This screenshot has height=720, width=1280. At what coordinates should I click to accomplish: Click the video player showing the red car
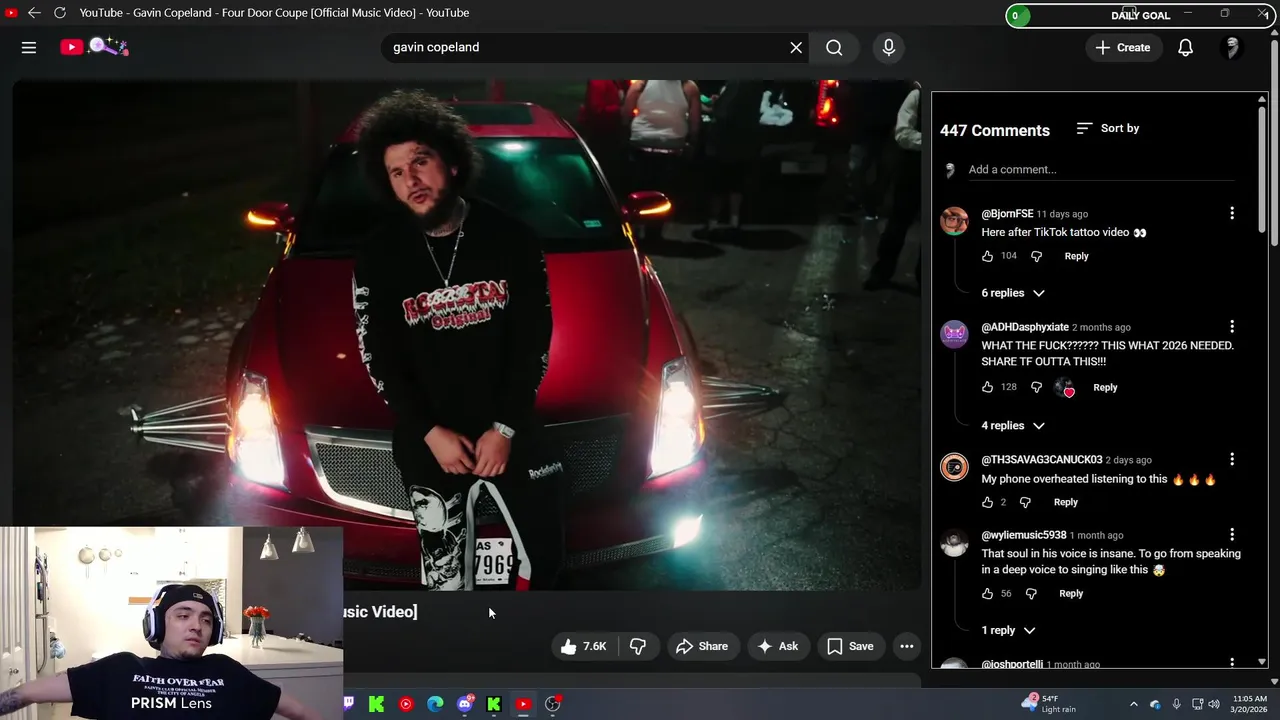[466, 335]
